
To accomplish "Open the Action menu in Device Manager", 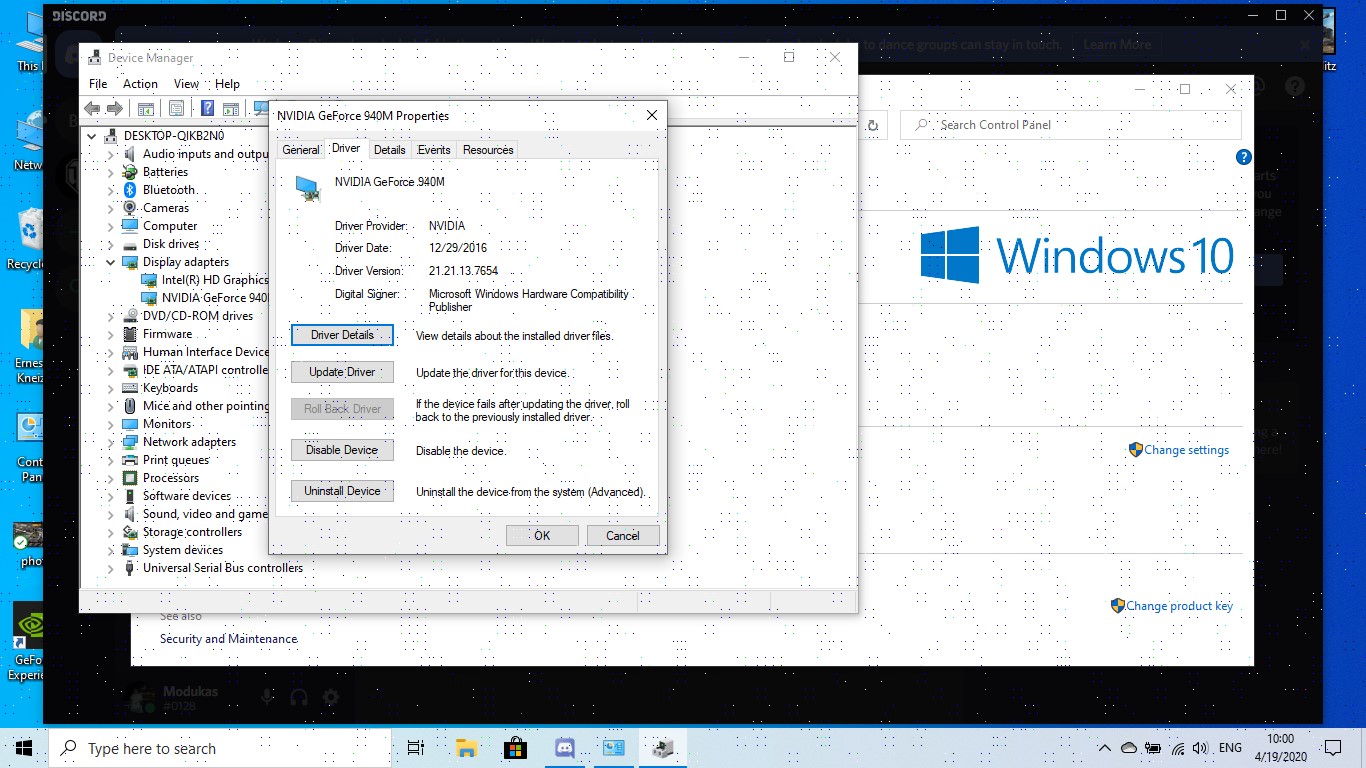I will pyautogui.click(x=140, y=84).
